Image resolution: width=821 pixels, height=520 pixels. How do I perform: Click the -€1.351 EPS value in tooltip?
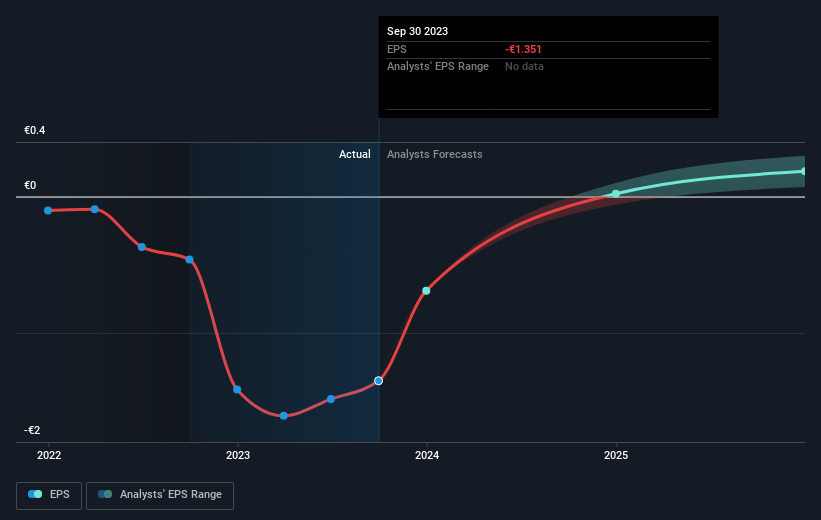tap(523, 49)
